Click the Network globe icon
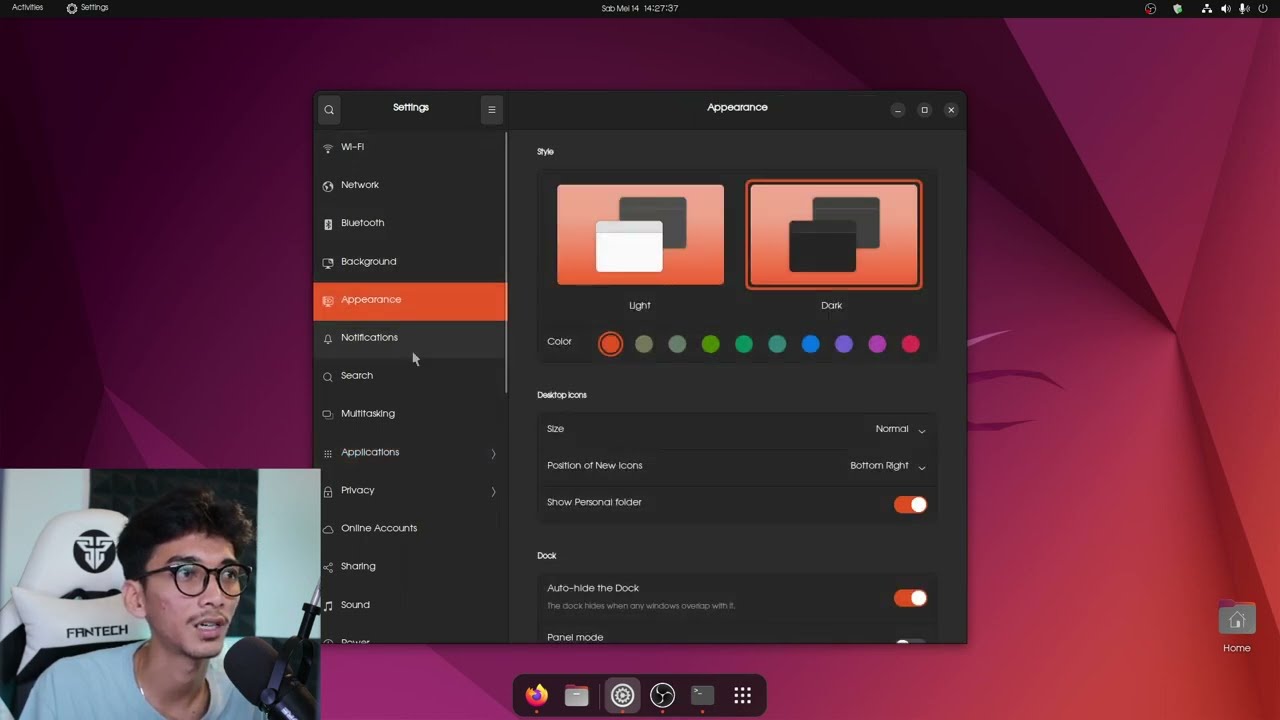This screenshot has width=1280, height=720. click(328, 186)
